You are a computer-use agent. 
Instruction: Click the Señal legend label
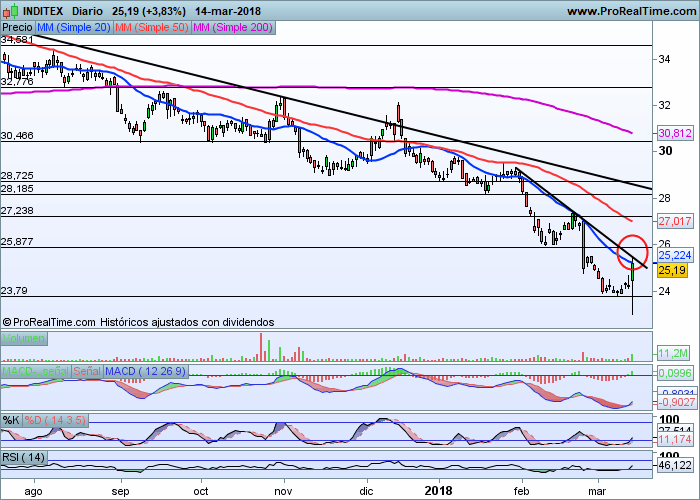87,371
